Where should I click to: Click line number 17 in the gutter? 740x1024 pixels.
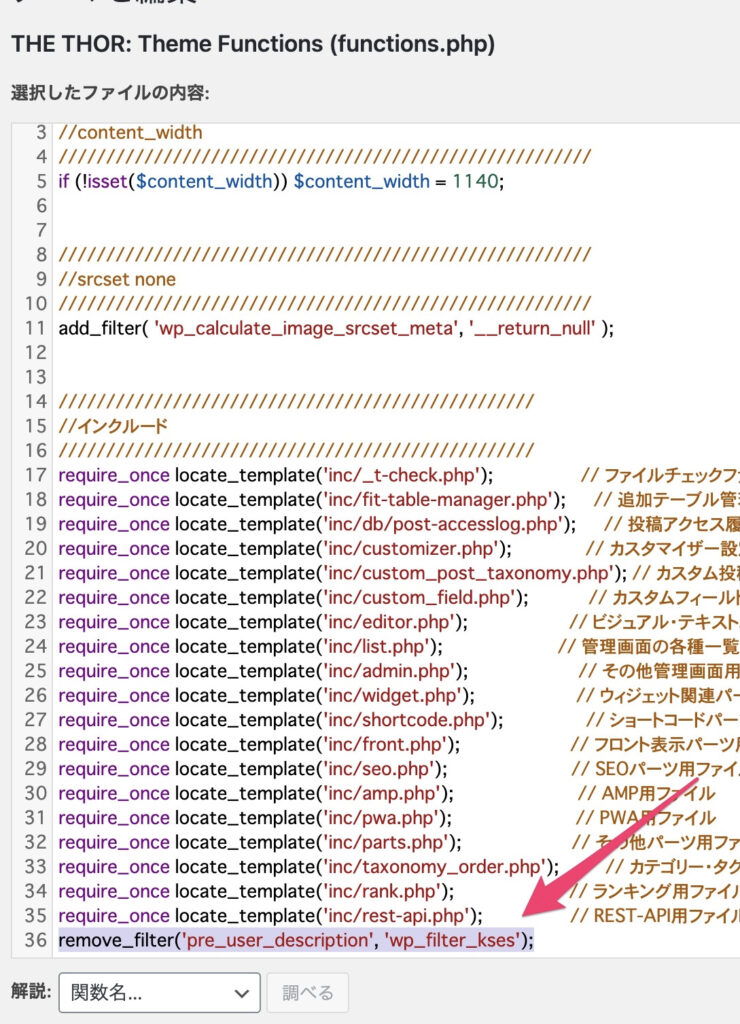pos(35,475)
